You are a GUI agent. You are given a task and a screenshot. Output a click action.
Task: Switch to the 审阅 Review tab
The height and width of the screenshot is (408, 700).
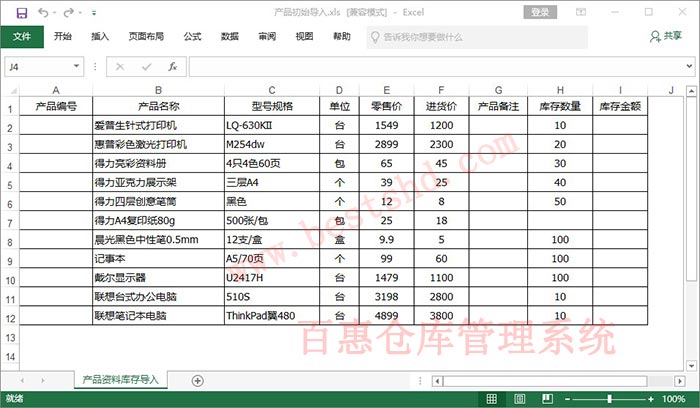[267, 37]
